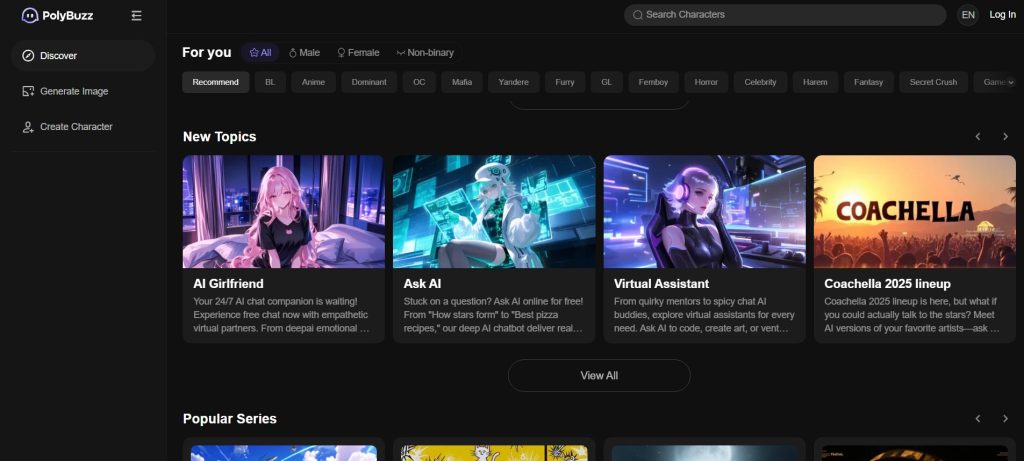Open the Coachella topic image
The width and height of the screenshot is (1024, 461).
[x=914, y=212]
